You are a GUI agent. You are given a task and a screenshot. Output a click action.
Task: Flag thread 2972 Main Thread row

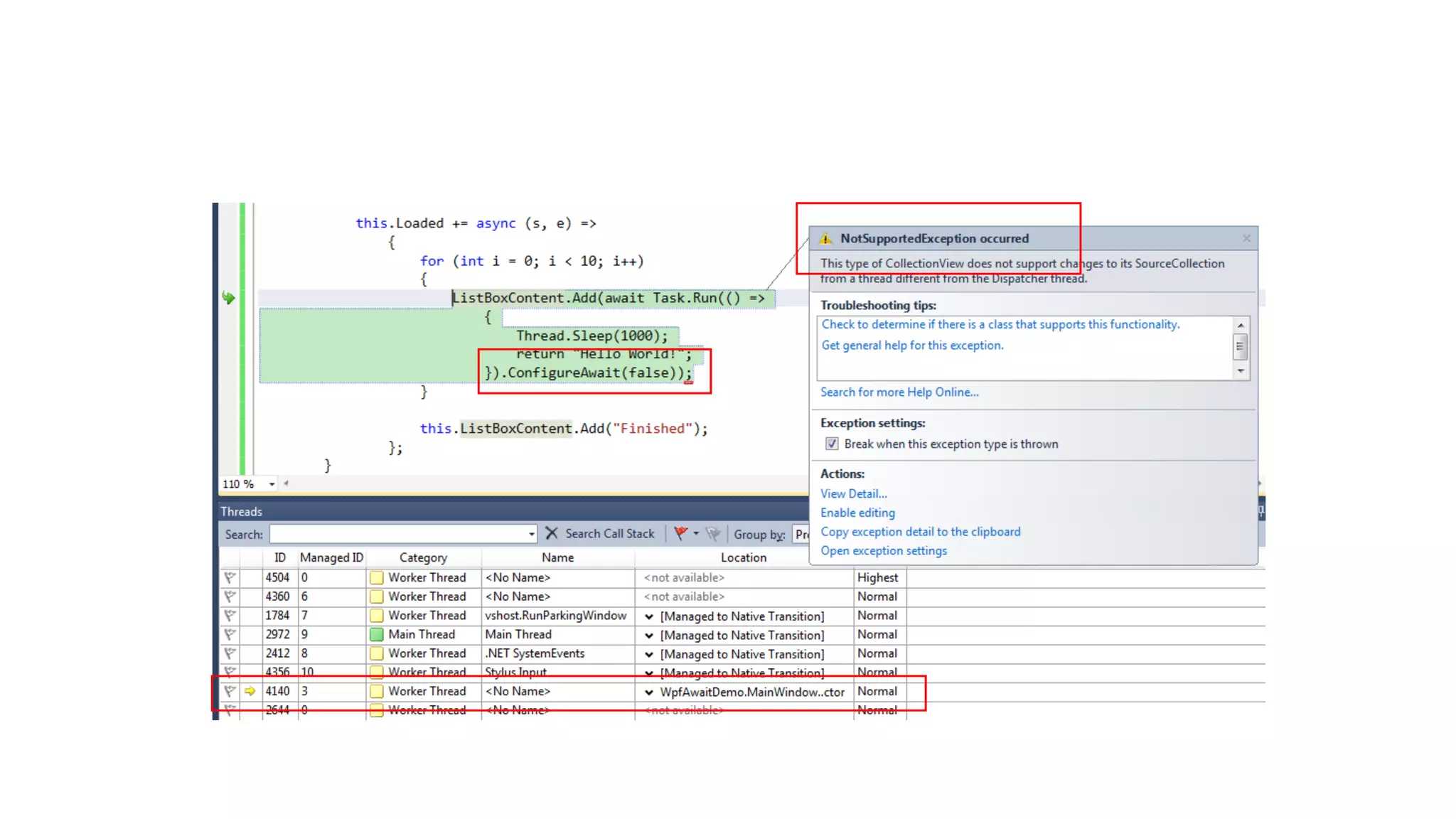click(x=230, y=634)
